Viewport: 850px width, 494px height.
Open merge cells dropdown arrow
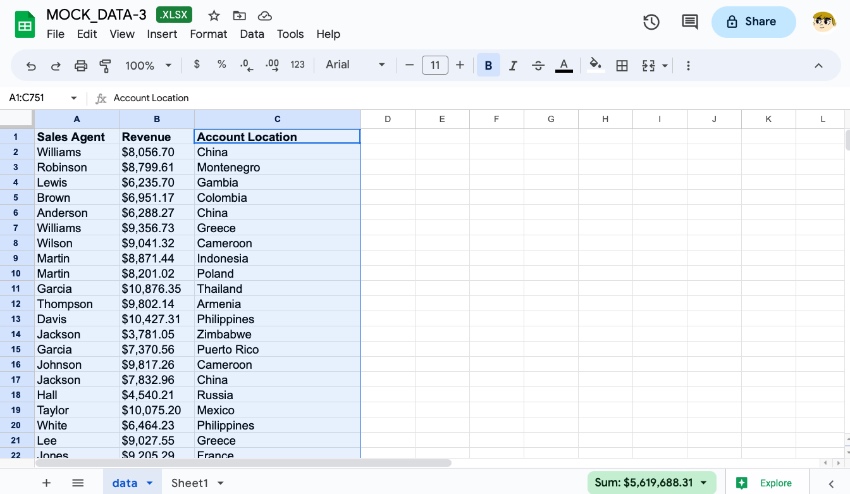pyautogui.click(x=665, y=66)
